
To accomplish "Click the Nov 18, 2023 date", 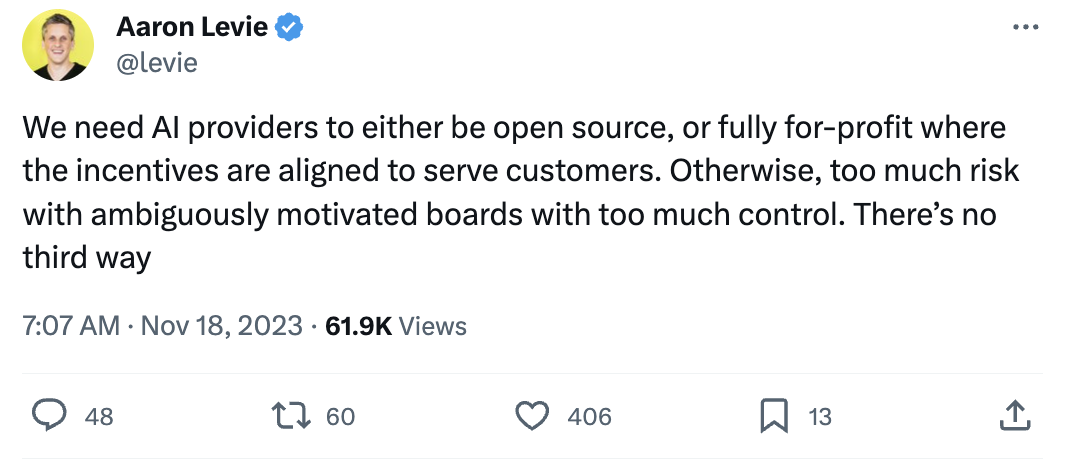I will tap(223, 326).
